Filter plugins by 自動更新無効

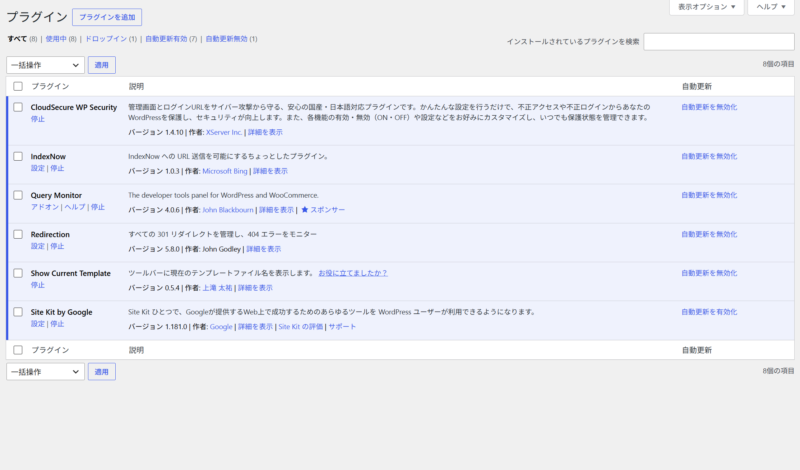[x=226, y=39]
